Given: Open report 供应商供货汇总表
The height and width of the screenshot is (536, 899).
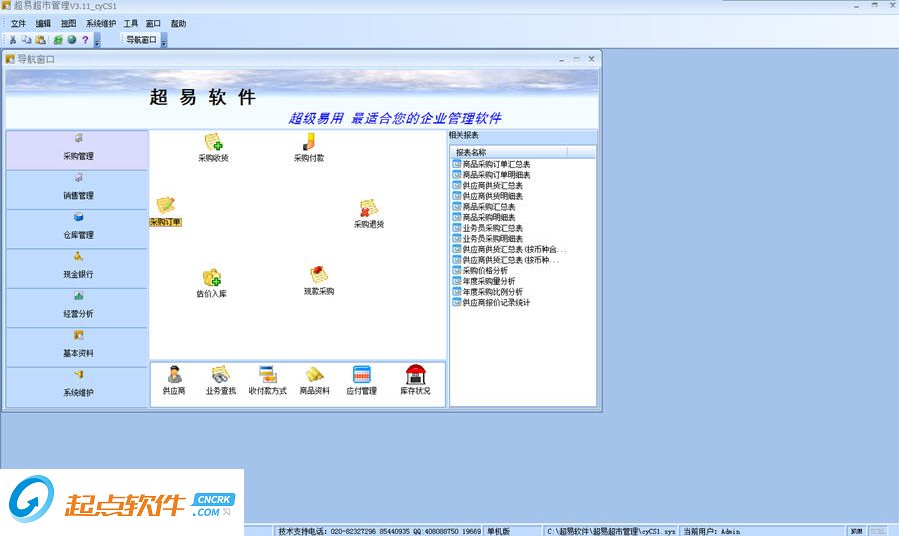Looking at the screenshot, I should coord(488,185).
